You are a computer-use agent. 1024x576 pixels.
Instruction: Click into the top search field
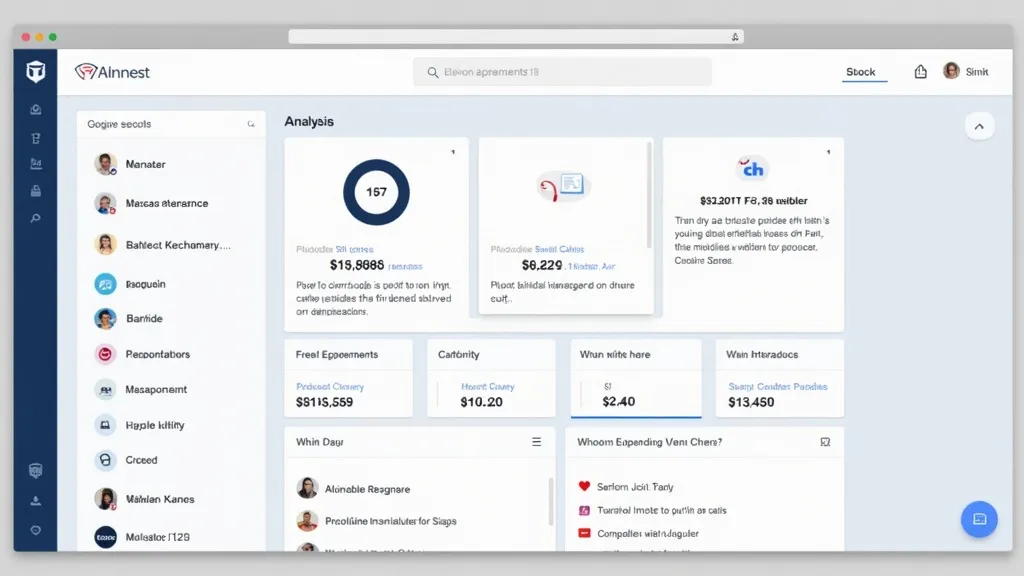(562, 72)
